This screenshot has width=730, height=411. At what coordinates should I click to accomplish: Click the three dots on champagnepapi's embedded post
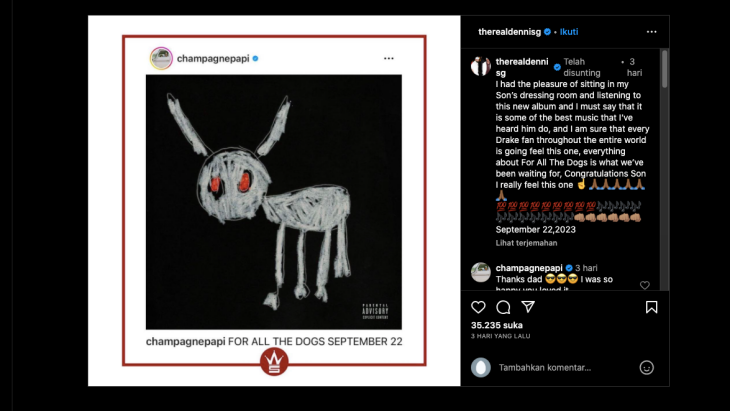(x=389, y=58)
